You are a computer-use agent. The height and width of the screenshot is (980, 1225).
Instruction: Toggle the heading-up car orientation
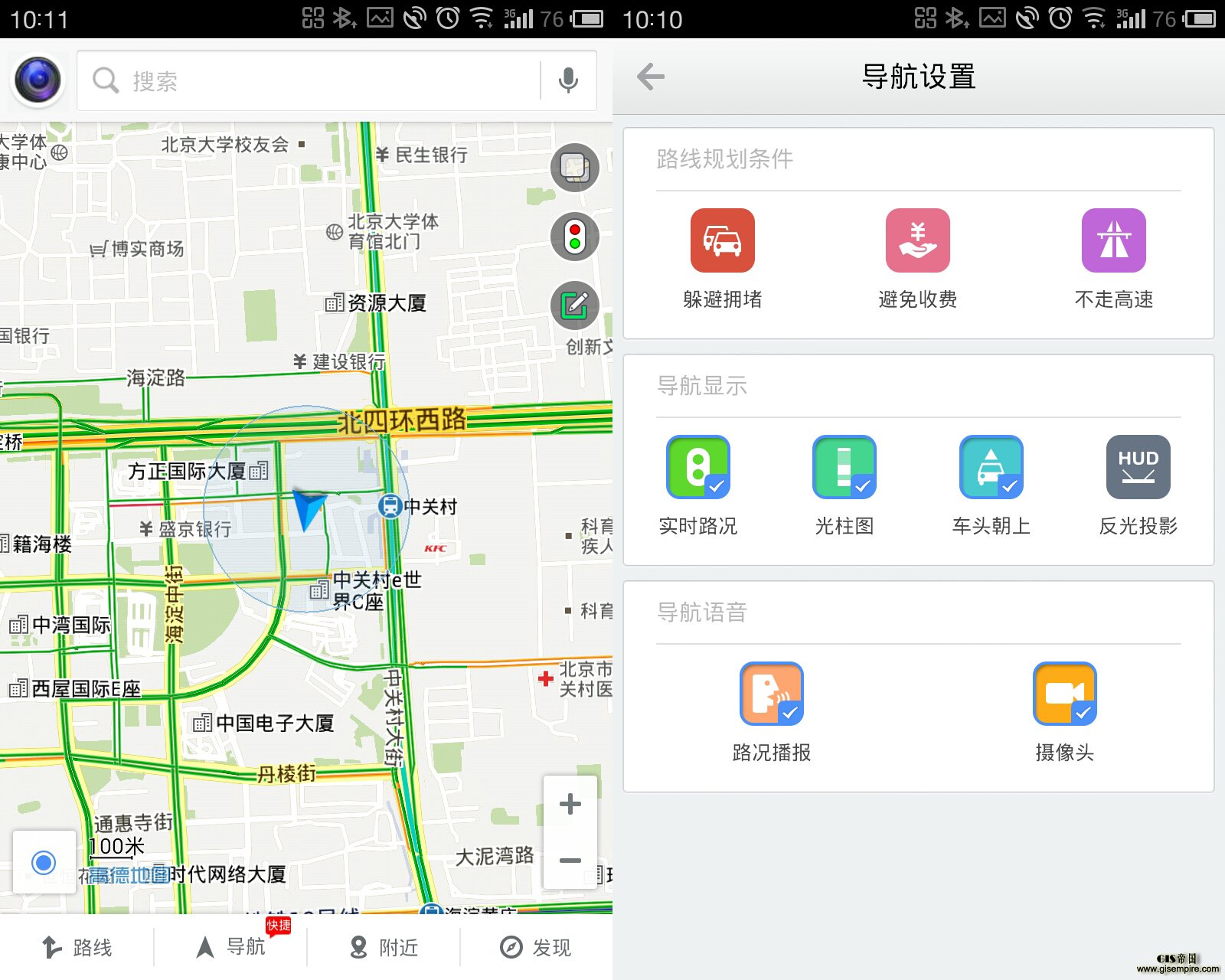click(x=991, y=467)
